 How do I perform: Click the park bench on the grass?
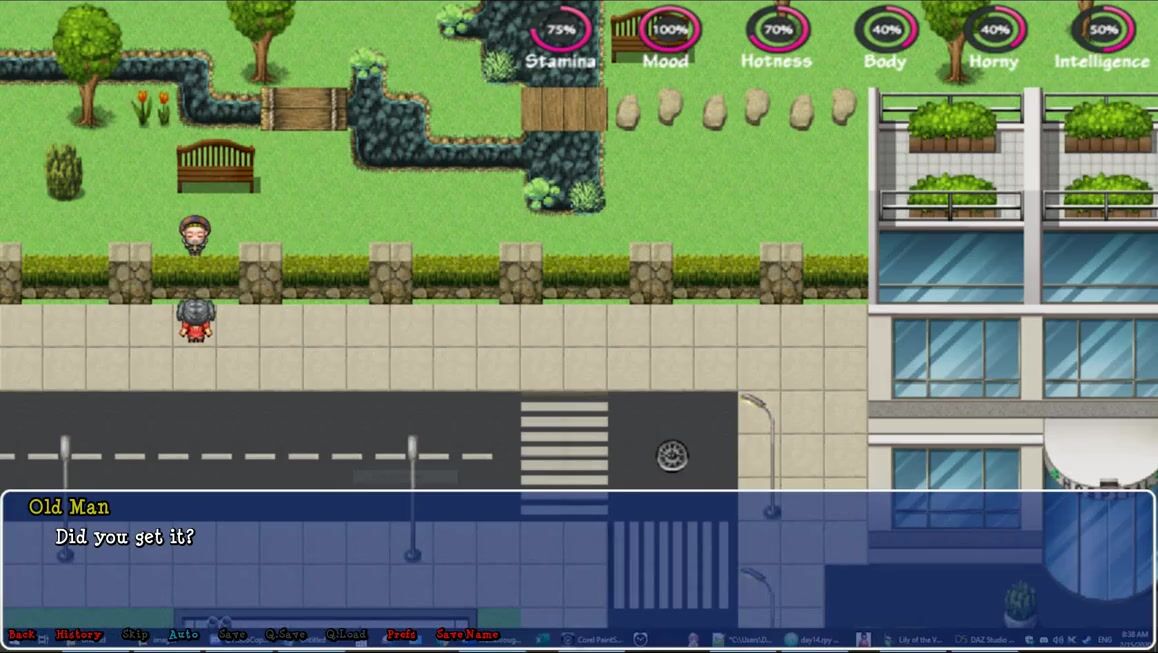coord(216,166)
